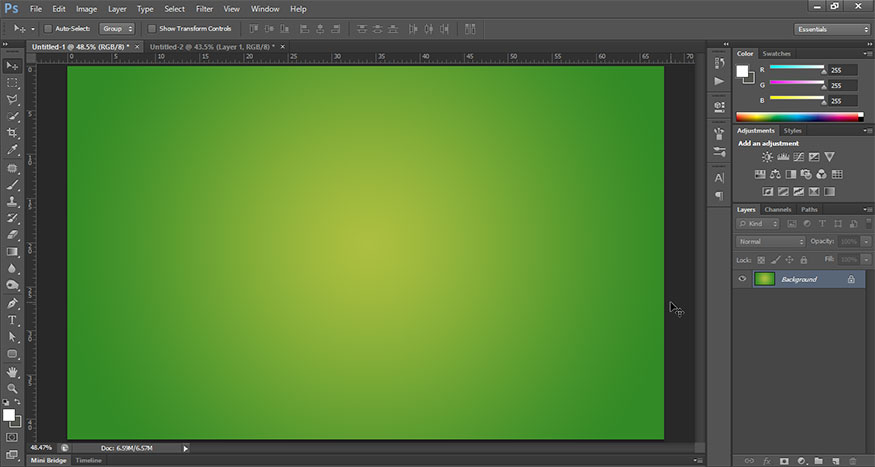875x467 pixels.
Task: Switch to the Untitled-2 document tab
Action: pyautogui.click(x=211, y=47)
